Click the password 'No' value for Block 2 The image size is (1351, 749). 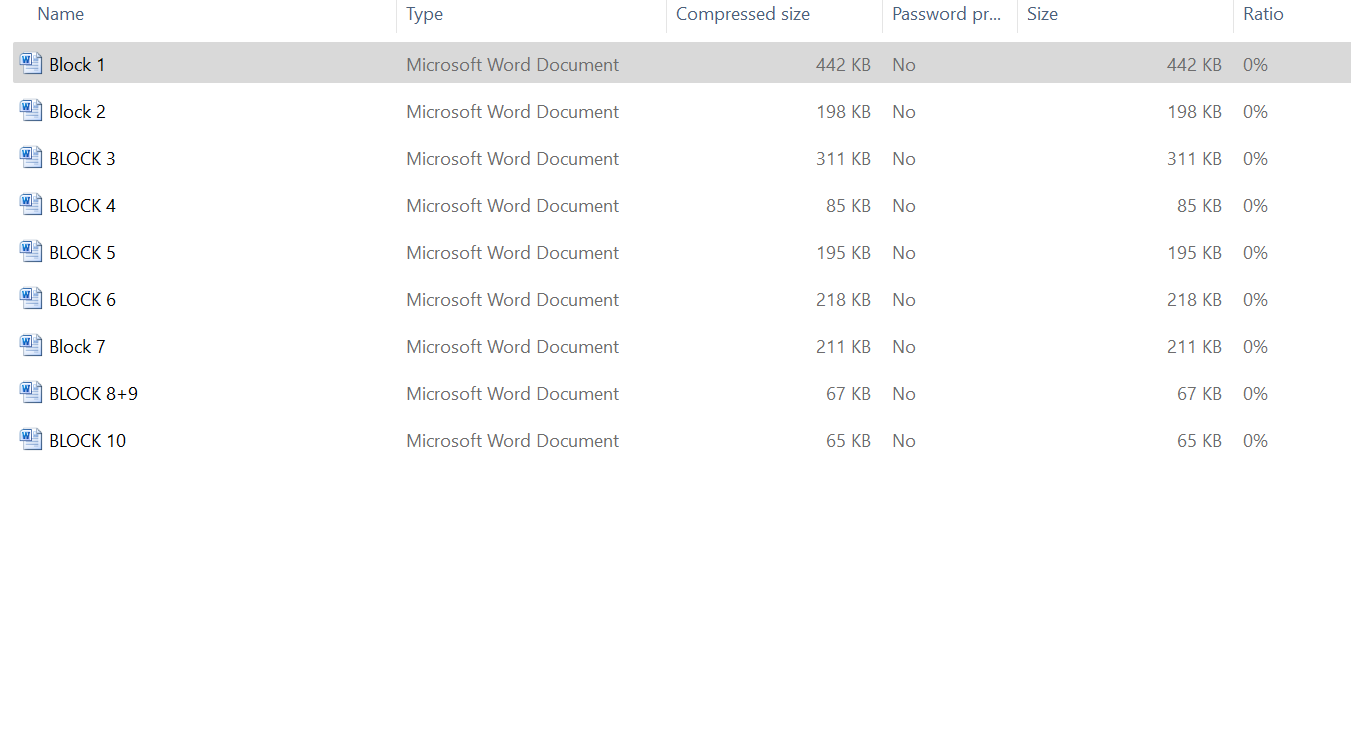click(x=904, y=112)
